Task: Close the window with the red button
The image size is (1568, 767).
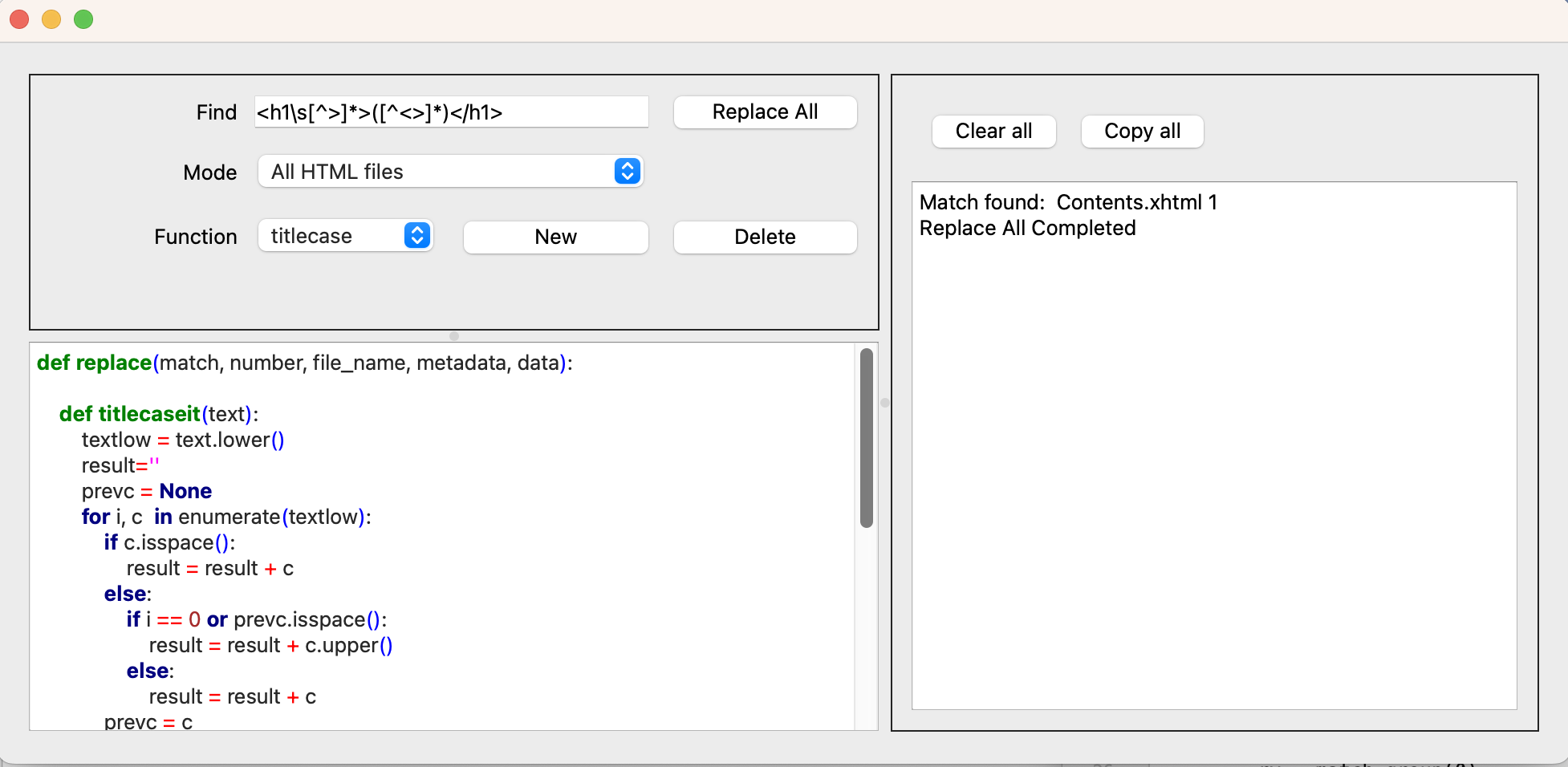Action: click(19, 19)
